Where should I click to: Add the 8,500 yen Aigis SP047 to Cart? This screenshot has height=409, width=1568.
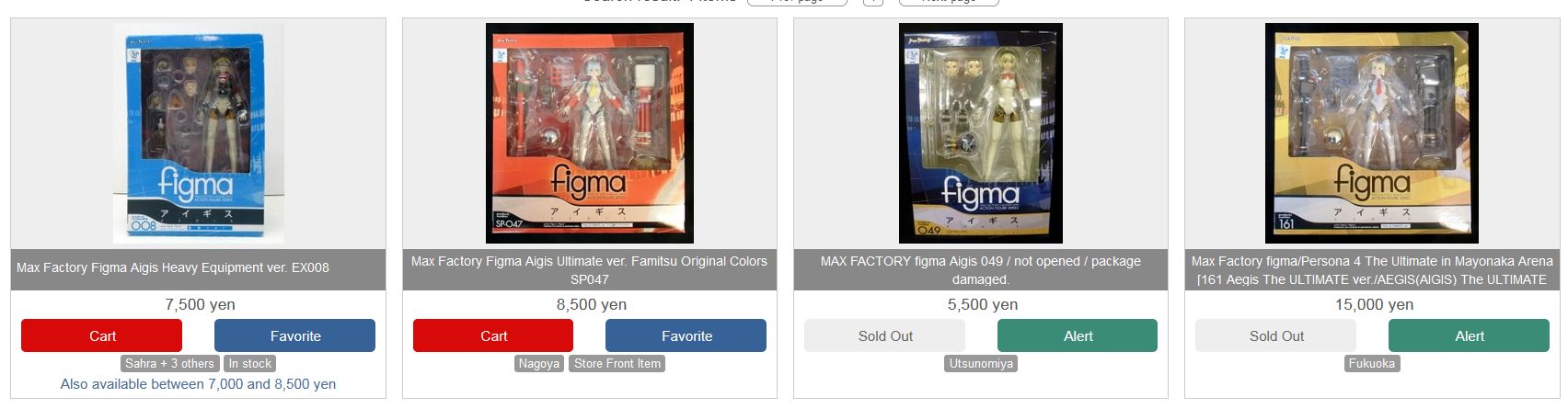493,335
